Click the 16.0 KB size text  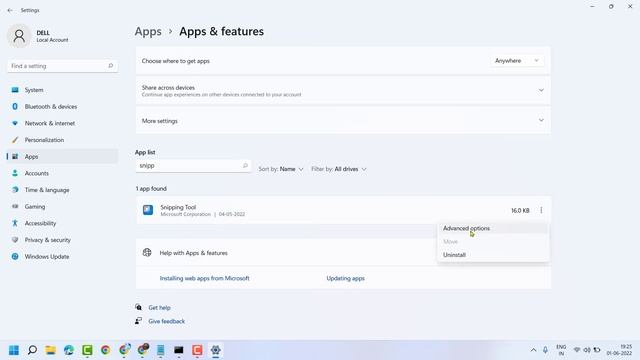tap(520, 211)
